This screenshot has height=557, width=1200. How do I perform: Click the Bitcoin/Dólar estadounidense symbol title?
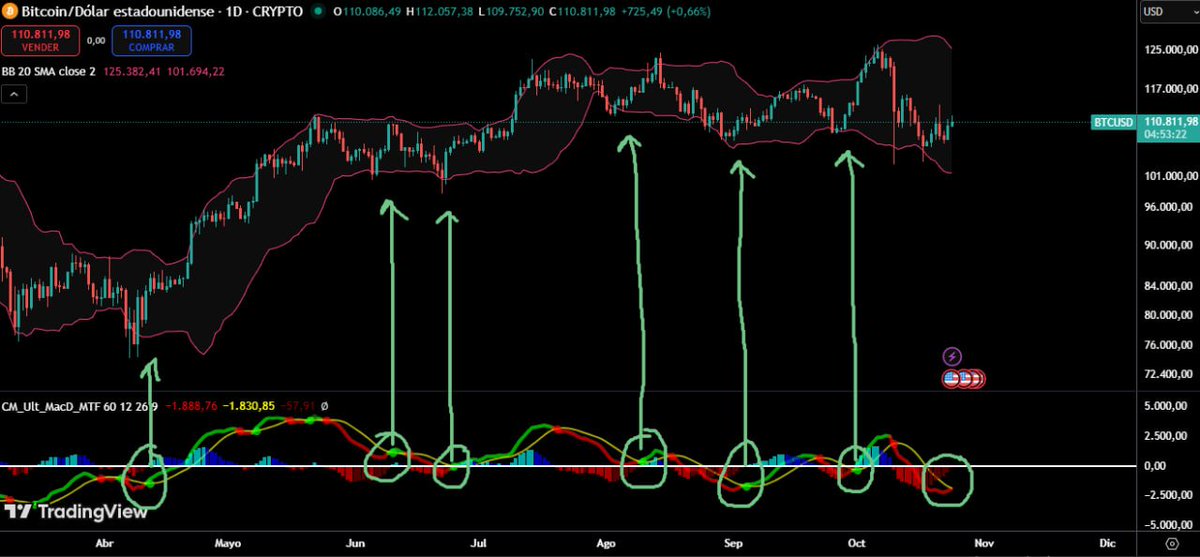117,12
